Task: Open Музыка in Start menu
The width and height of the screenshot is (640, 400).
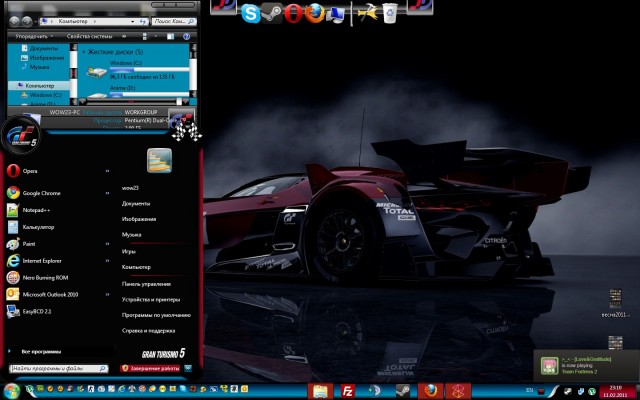Action: pos(131,235)
